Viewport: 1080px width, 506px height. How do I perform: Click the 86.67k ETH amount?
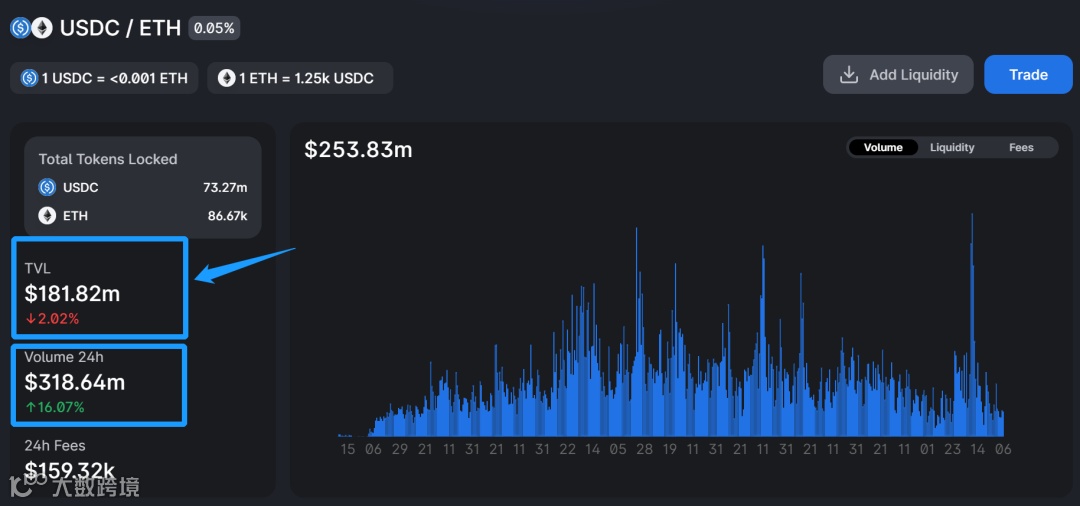click(227, 216)
